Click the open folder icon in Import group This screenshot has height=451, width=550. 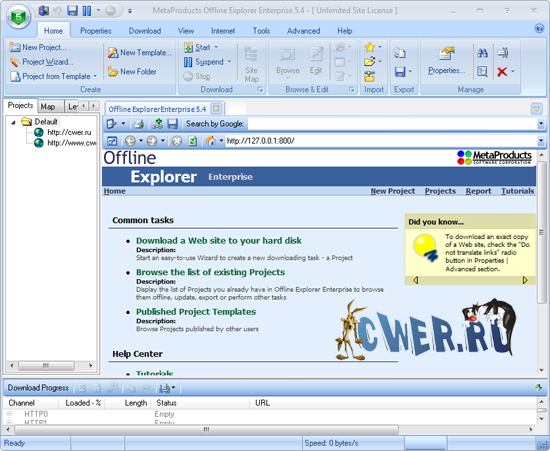point(369,62)
